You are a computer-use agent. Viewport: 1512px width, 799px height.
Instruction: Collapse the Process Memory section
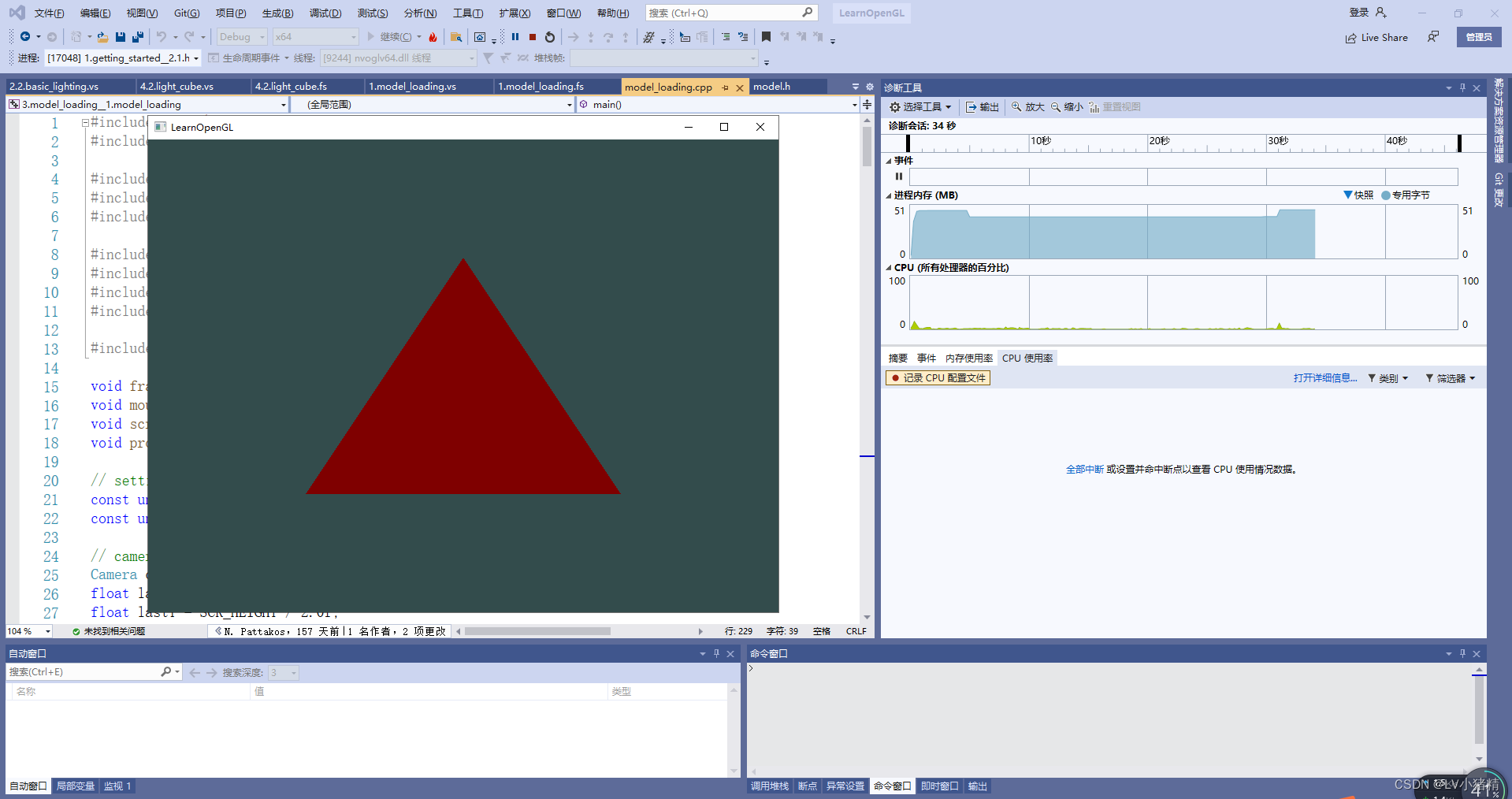[889, 195]
